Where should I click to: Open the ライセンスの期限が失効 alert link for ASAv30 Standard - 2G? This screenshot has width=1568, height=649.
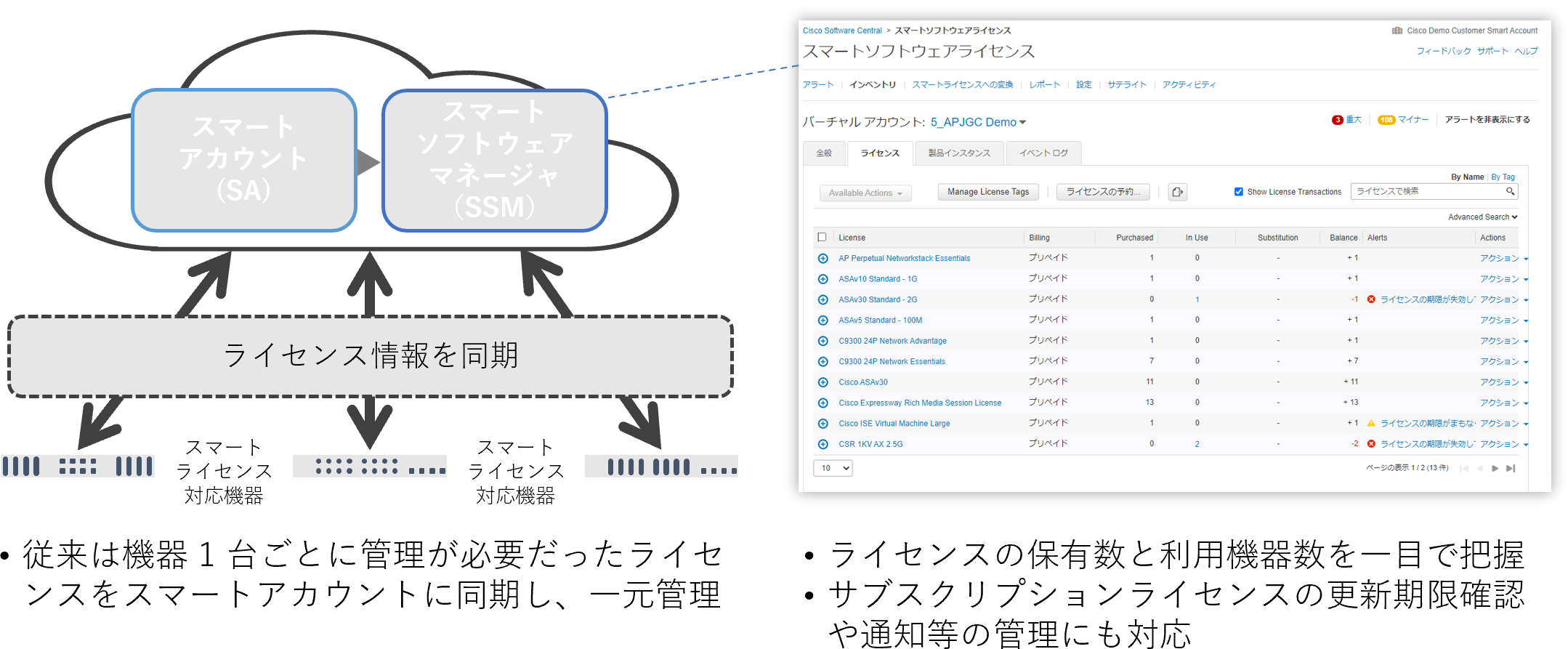1427,299
